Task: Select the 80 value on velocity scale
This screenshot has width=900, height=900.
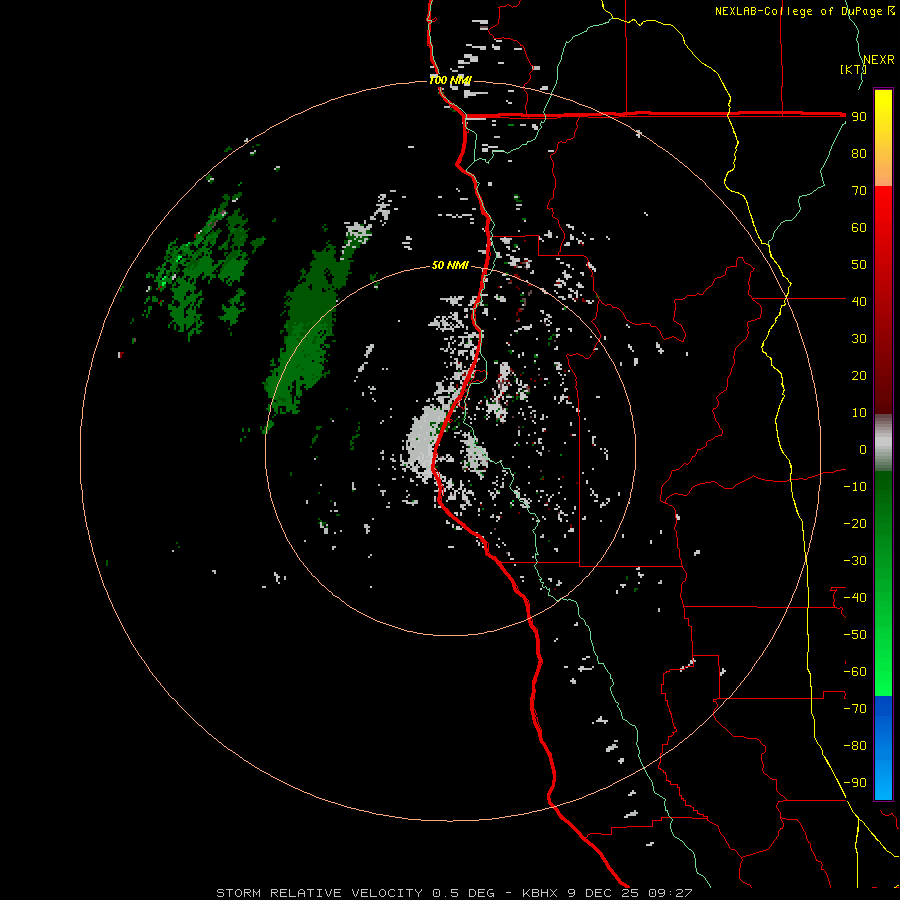Action: click(x=859, y=153)
